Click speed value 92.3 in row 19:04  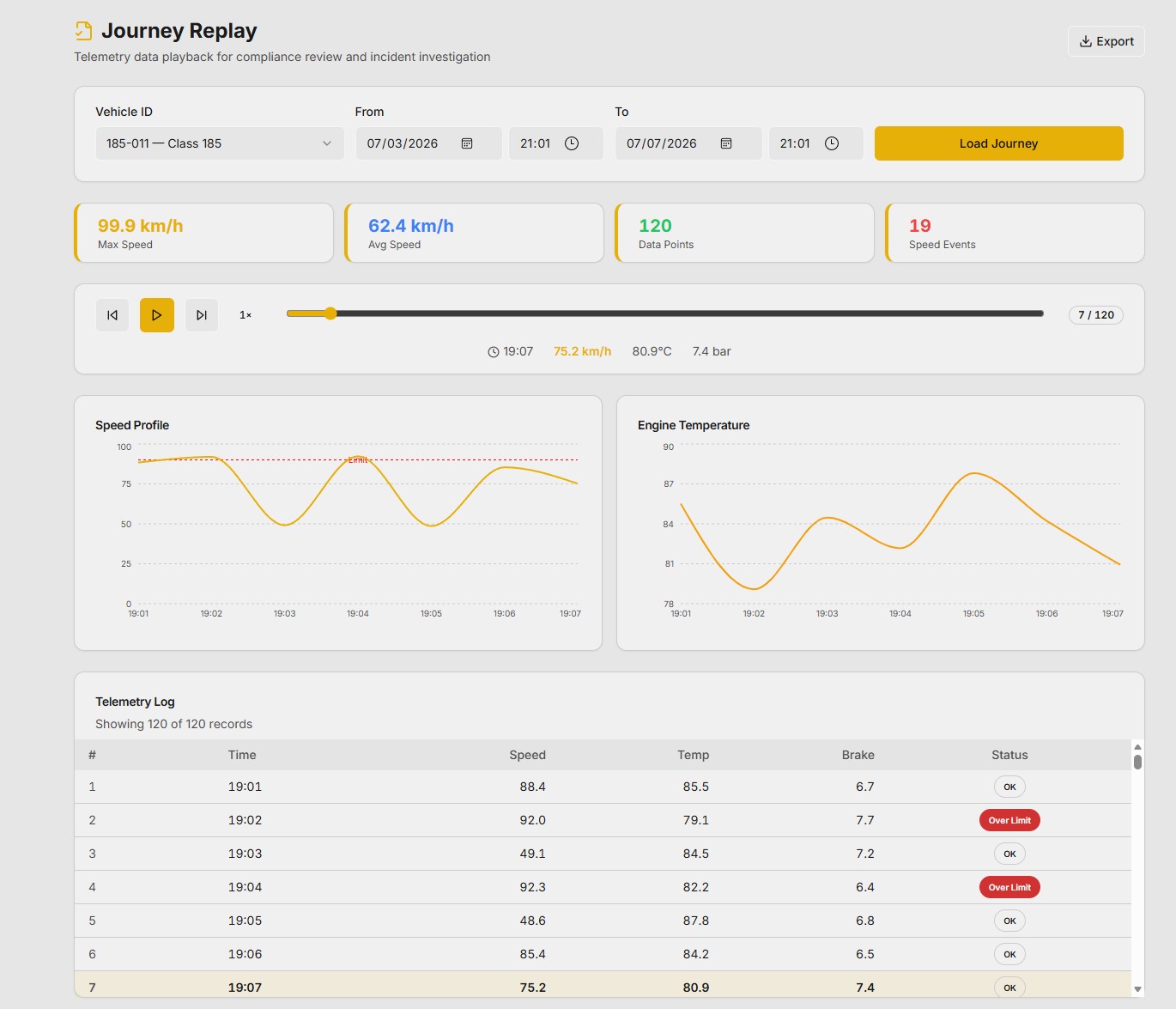tap(532, 887)
